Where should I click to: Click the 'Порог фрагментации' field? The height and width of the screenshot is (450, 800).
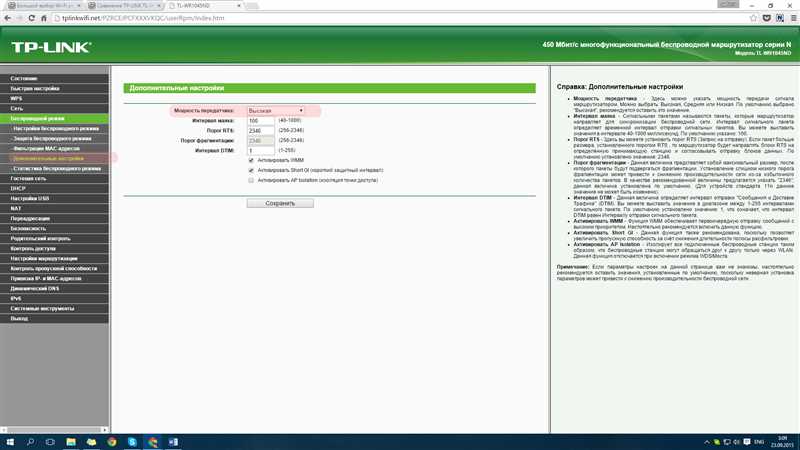point(261,141)
